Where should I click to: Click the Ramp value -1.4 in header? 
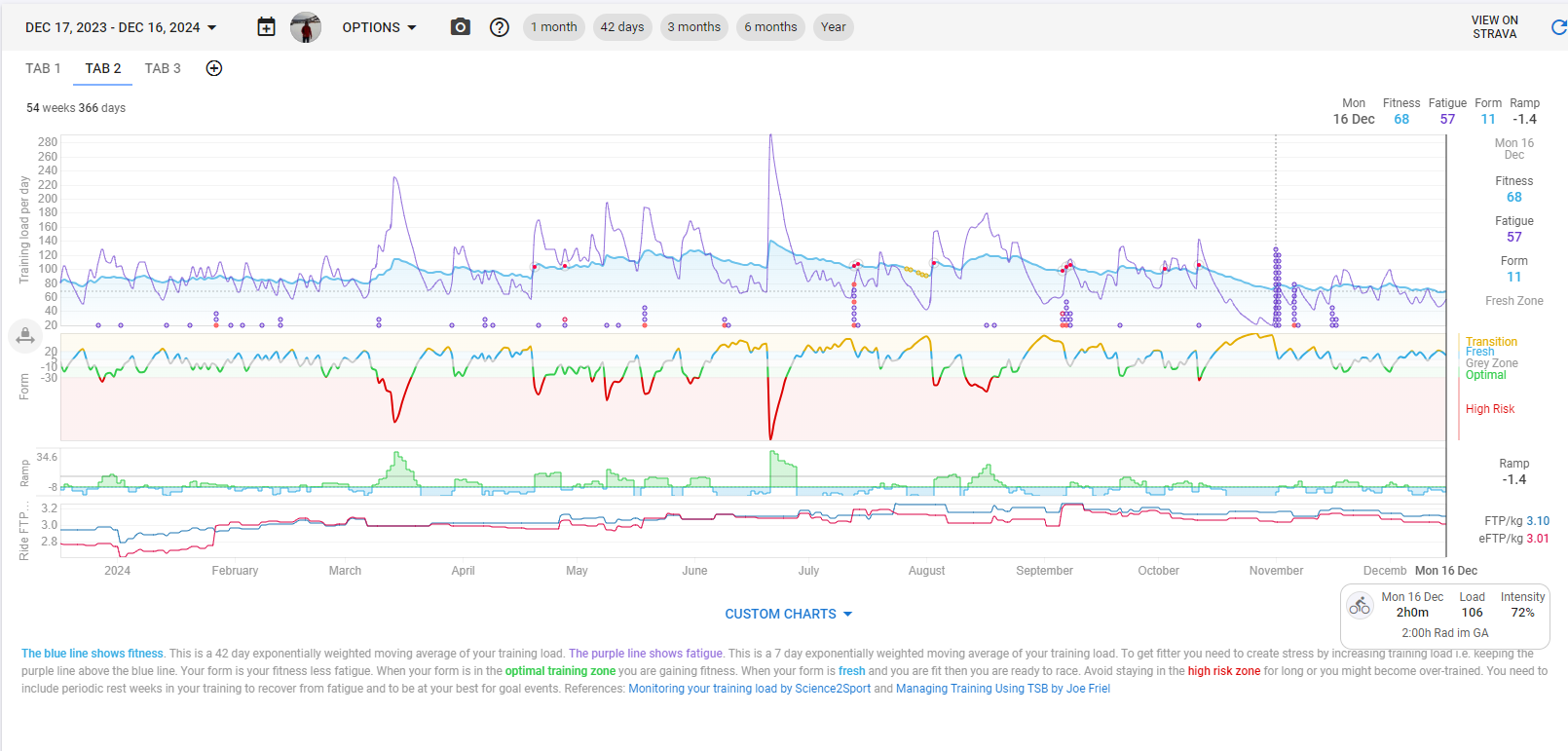[x=1524, y=119]
